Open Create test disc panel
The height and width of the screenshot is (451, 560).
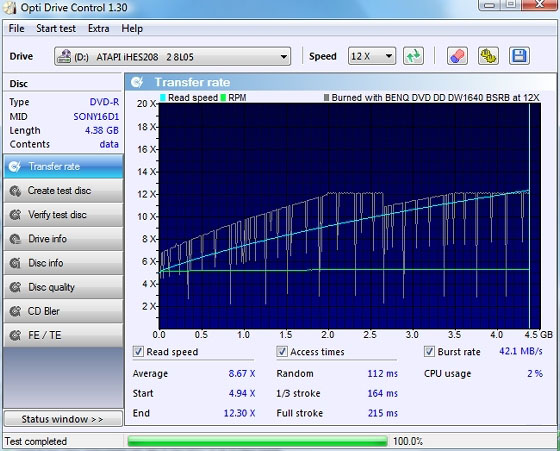(x=63, y=191)
